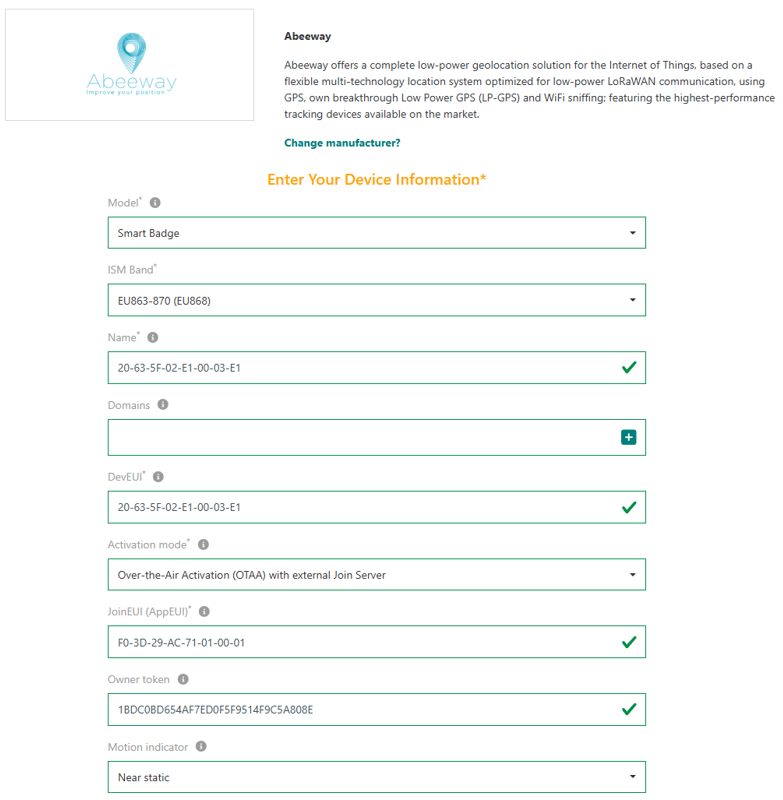Expand the ISM Band dropdown
This screenshot has height=800, width=783.
376,300
